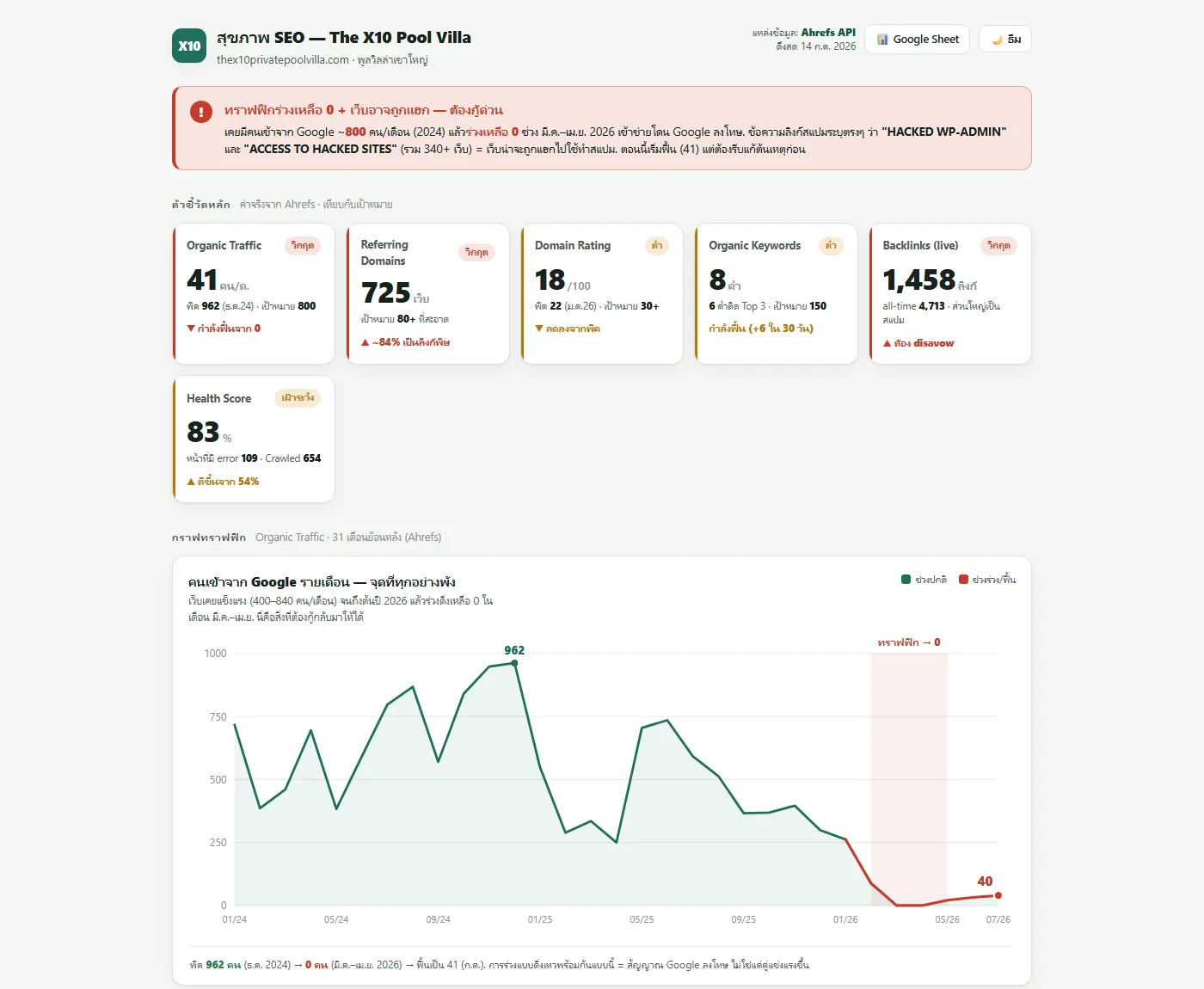
Task: Click the up-triangle next to disavow text
Action: [x=888, y=343]
